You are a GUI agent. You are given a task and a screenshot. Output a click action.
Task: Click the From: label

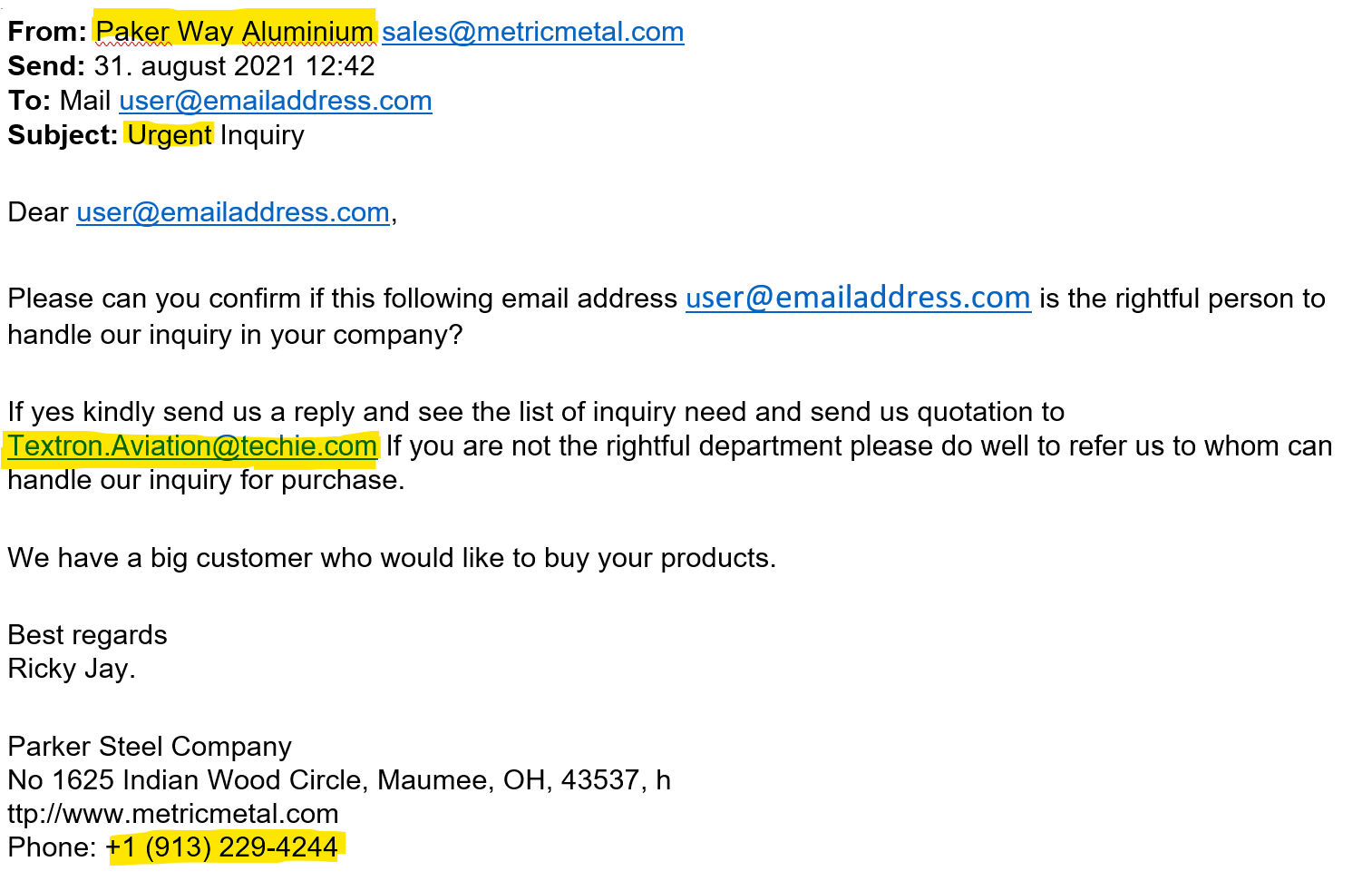47,32
